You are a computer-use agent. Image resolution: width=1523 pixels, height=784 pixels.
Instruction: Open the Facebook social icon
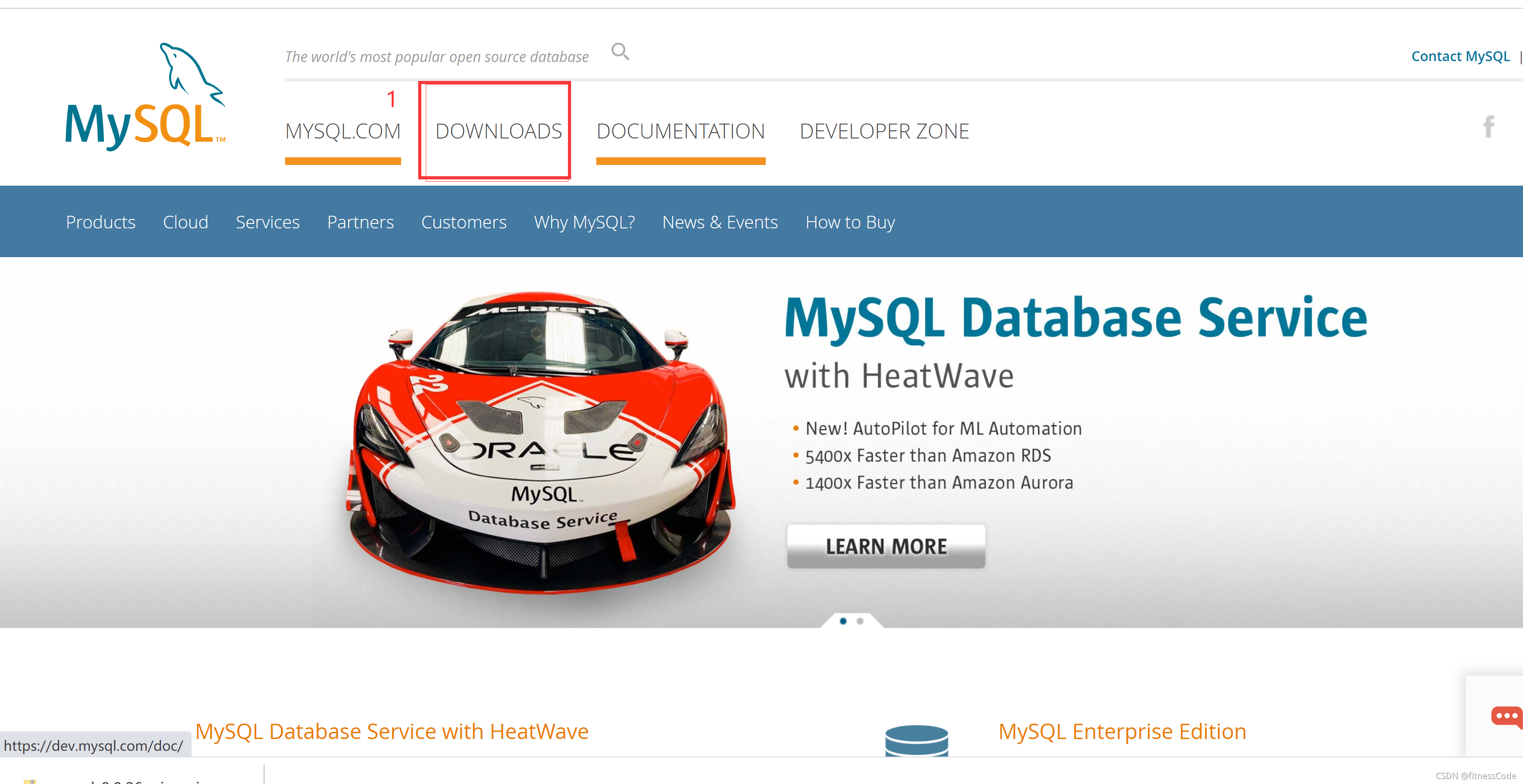1489,126
